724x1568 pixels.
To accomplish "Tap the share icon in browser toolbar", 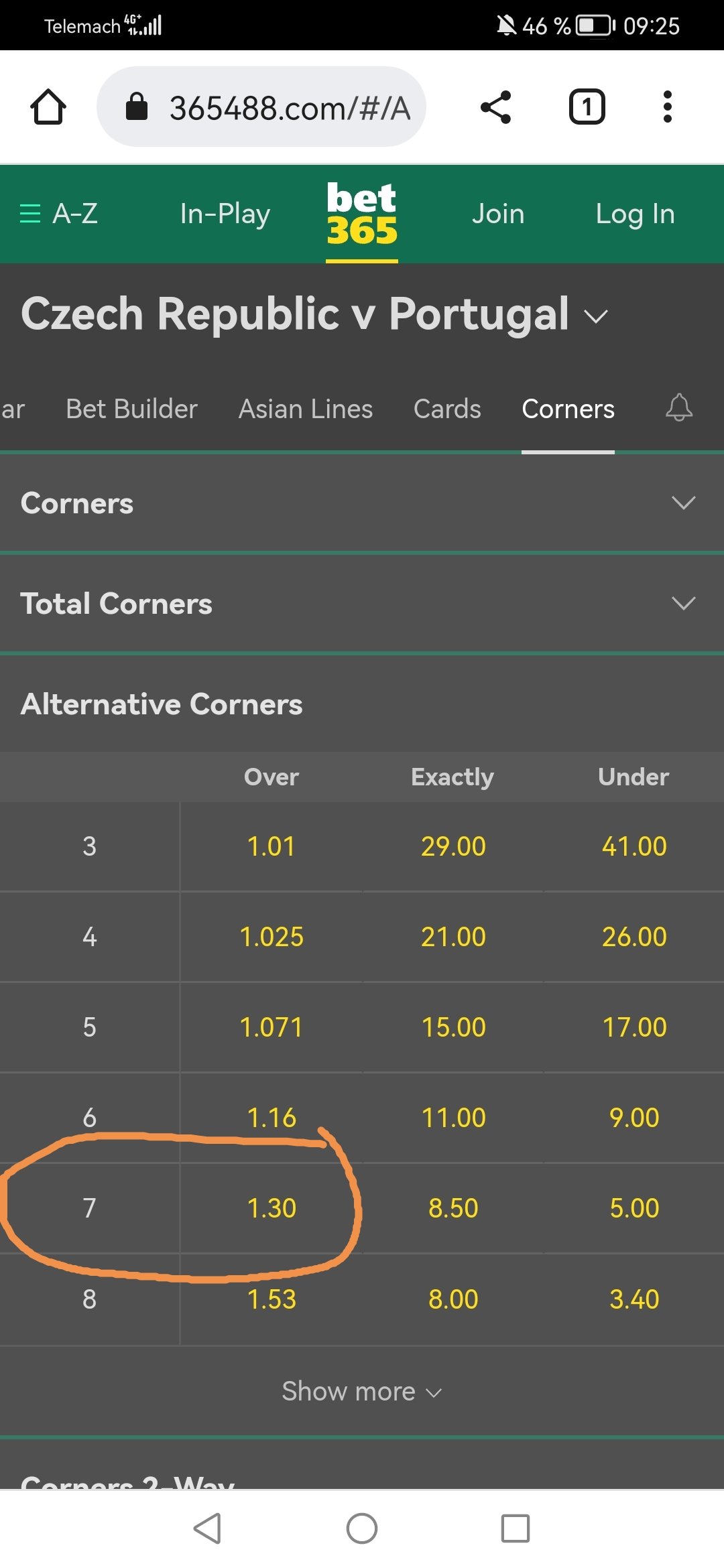I will [x=496, y=107].
